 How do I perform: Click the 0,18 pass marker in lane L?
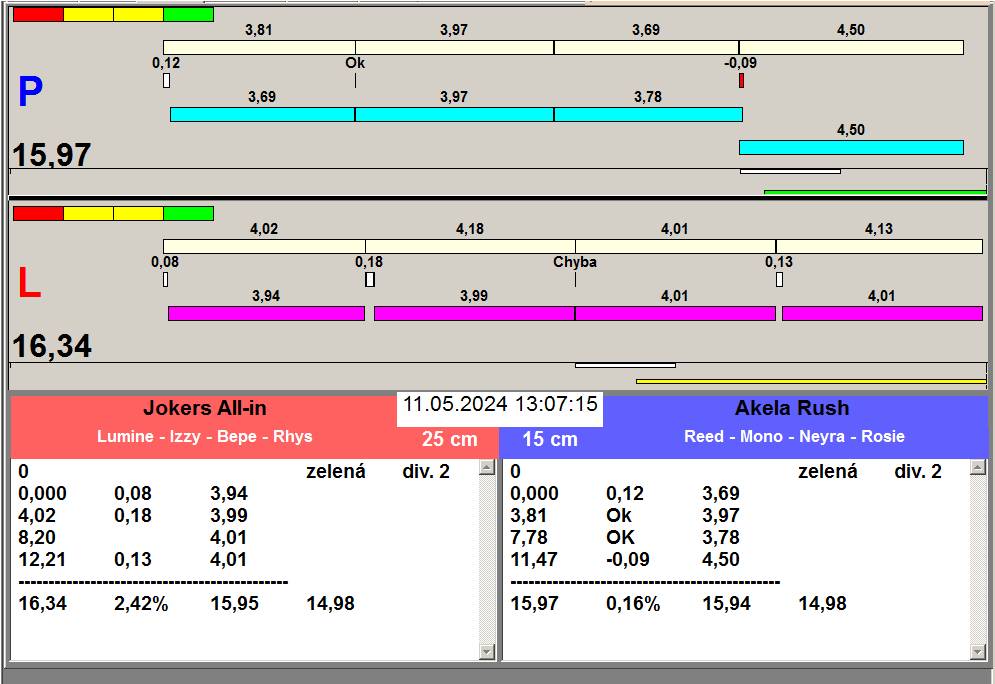[369, 279]
